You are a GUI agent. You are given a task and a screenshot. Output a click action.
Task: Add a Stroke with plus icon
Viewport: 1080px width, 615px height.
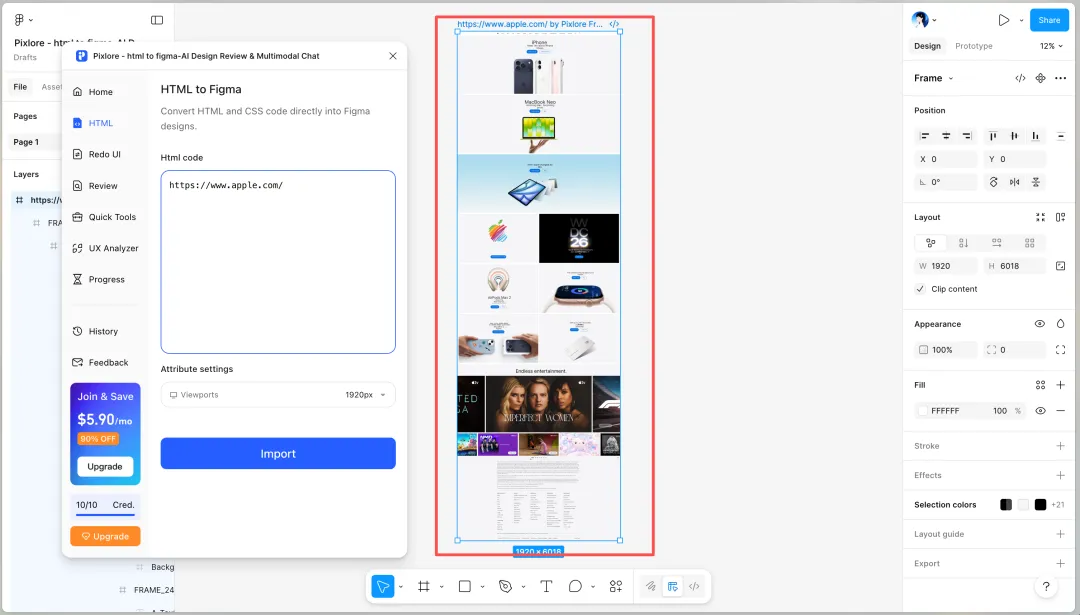click(x=1061, y=446)
